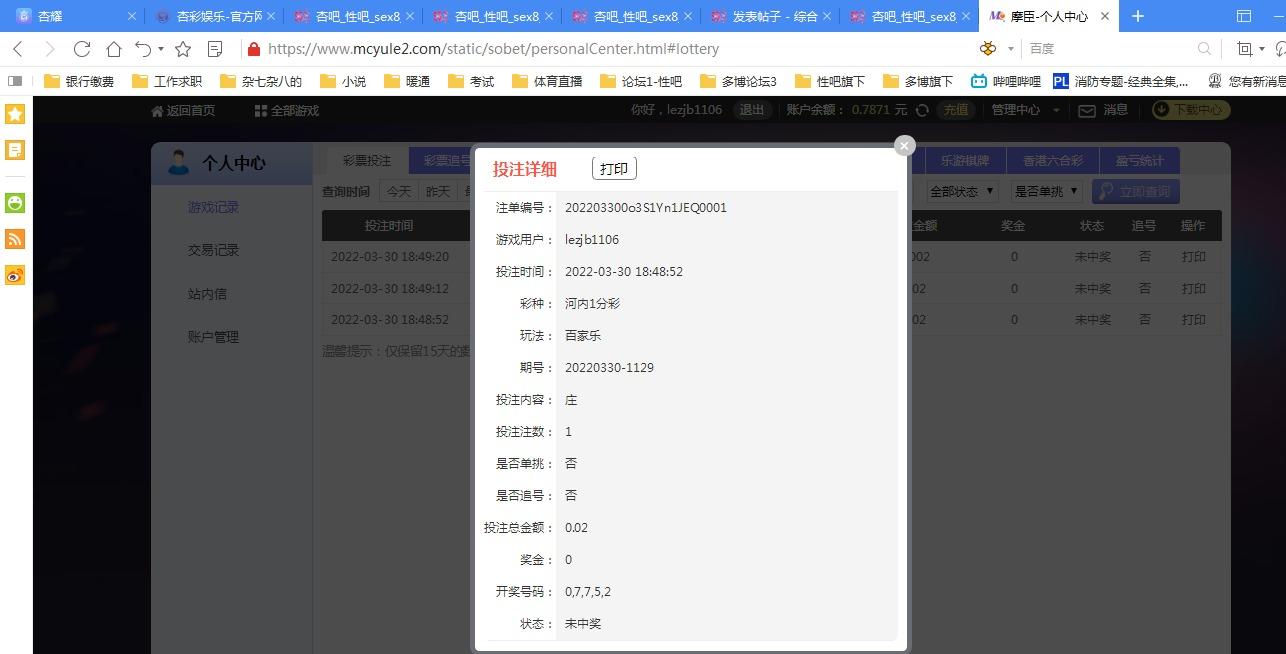Bookmark page using the star icon
The height and width of the screenshot is (654, 1286).
(183, 49)
